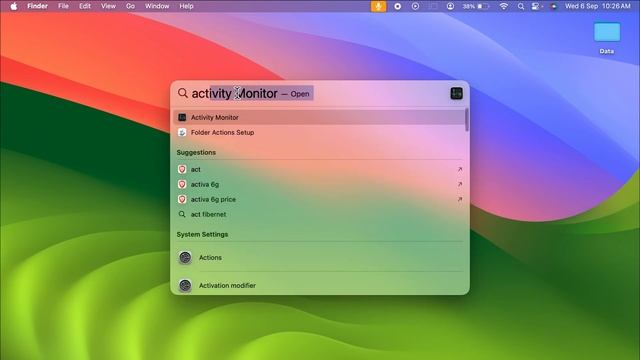Select the 'act fibernet' search suggestion
The height and width of the screenshot is (360, 640).
319,214
